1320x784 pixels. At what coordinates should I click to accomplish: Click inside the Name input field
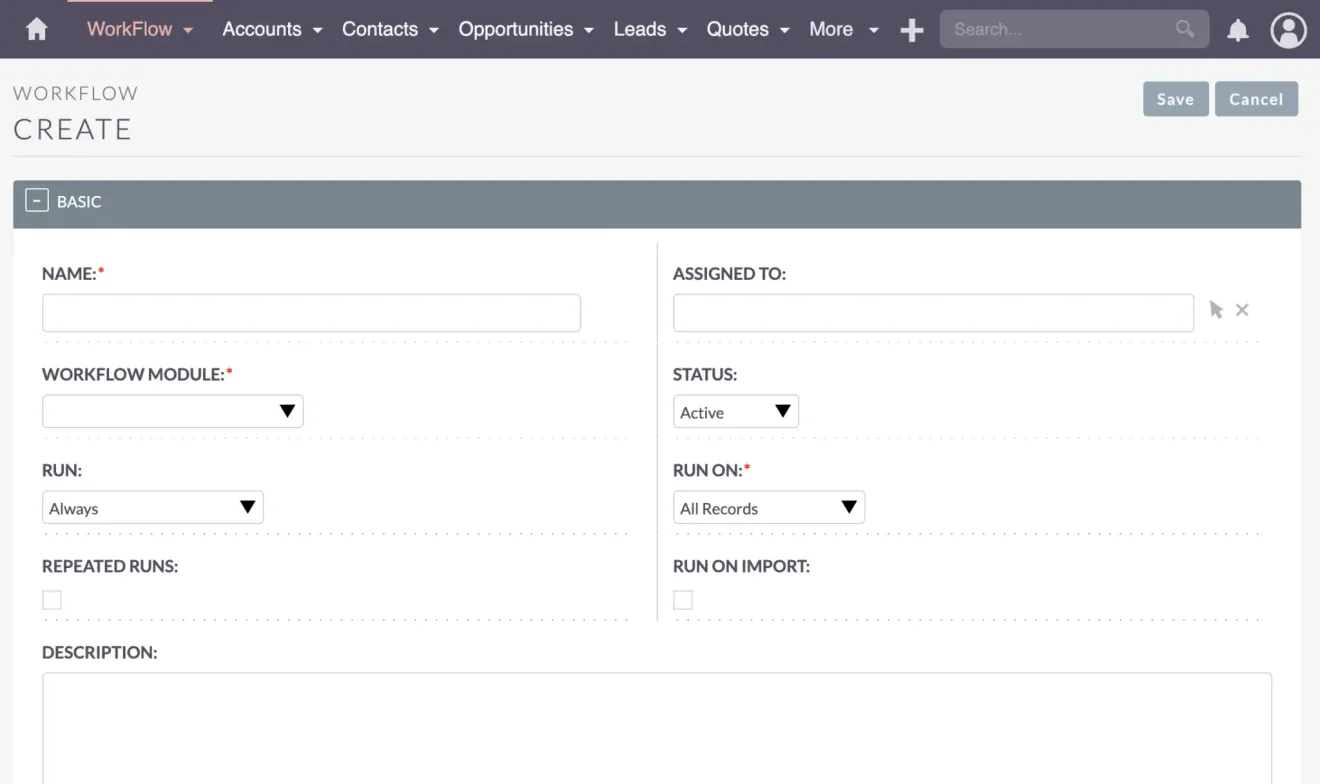click(311, 312)
